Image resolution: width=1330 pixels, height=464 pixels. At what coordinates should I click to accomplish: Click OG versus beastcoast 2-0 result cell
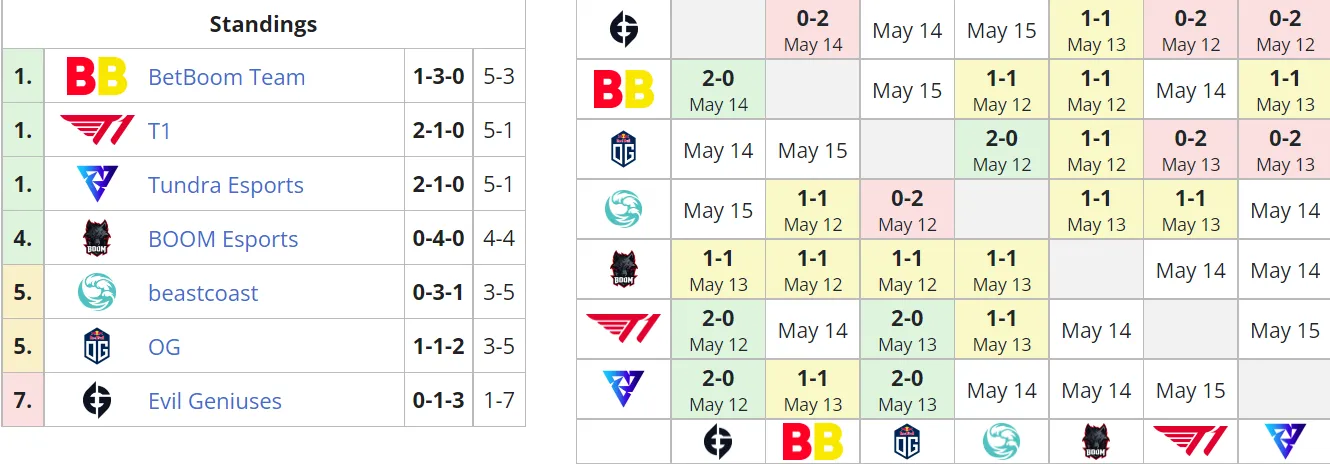tap(1001, 150)
